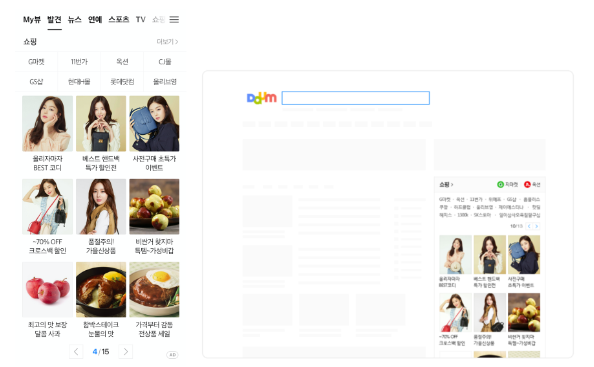Viewport: 594px width, 367px height.
Task: Click the Daum logo in the PC preview
Action: coord(261,98)
